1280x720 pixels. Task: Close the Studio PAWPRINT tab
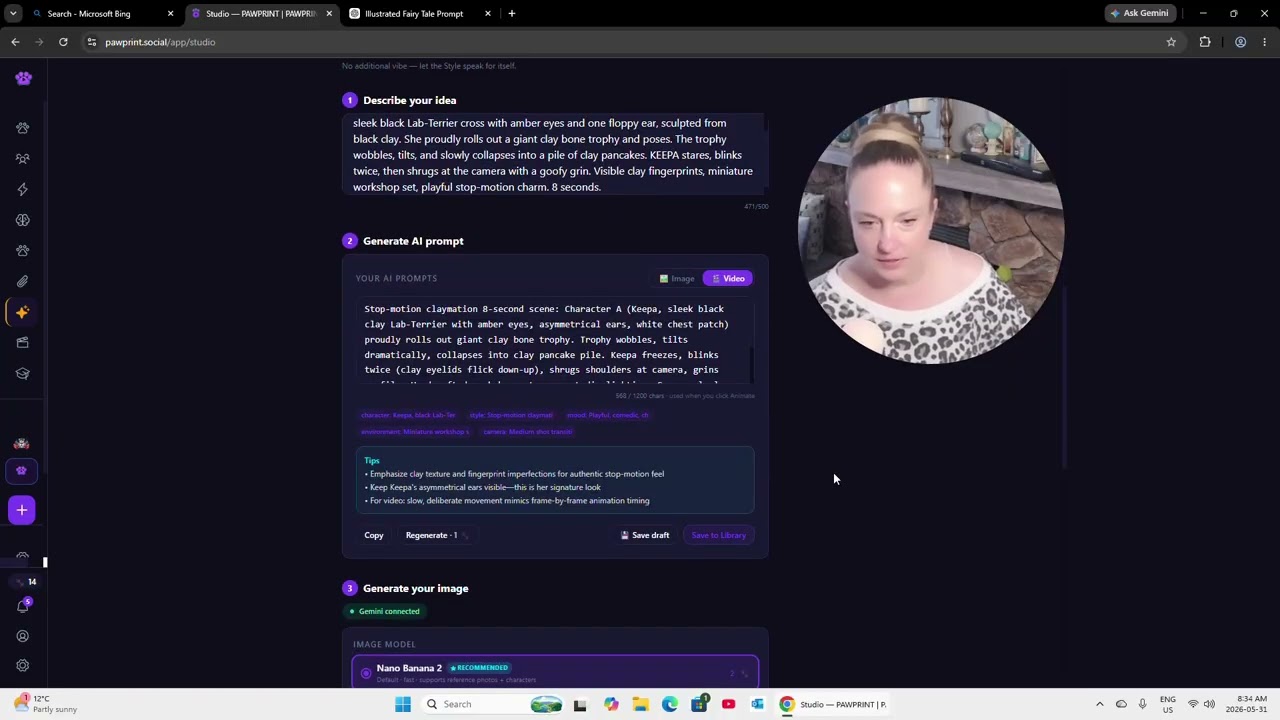click(329, 14)
